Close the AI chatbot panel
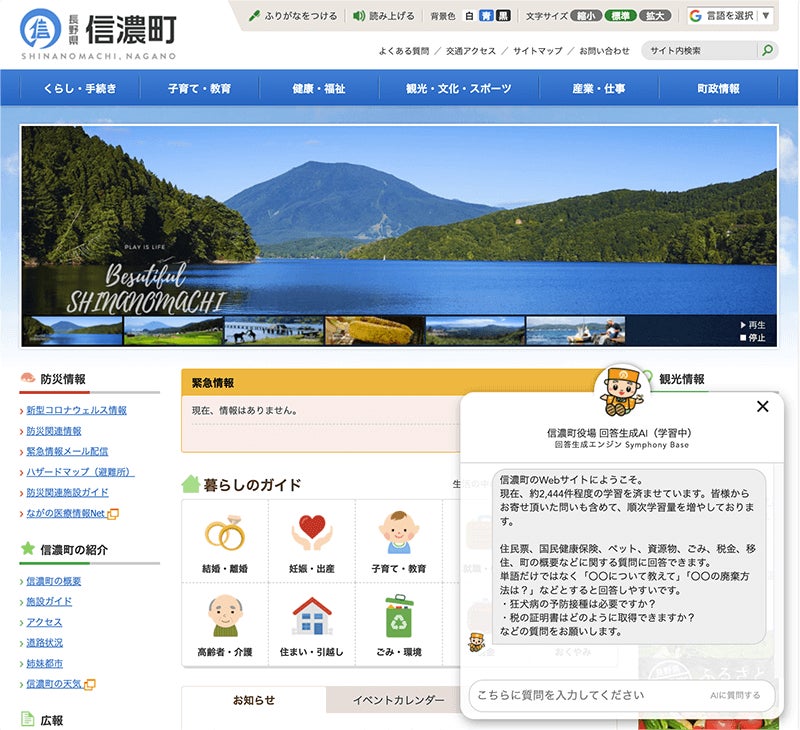 763,407
